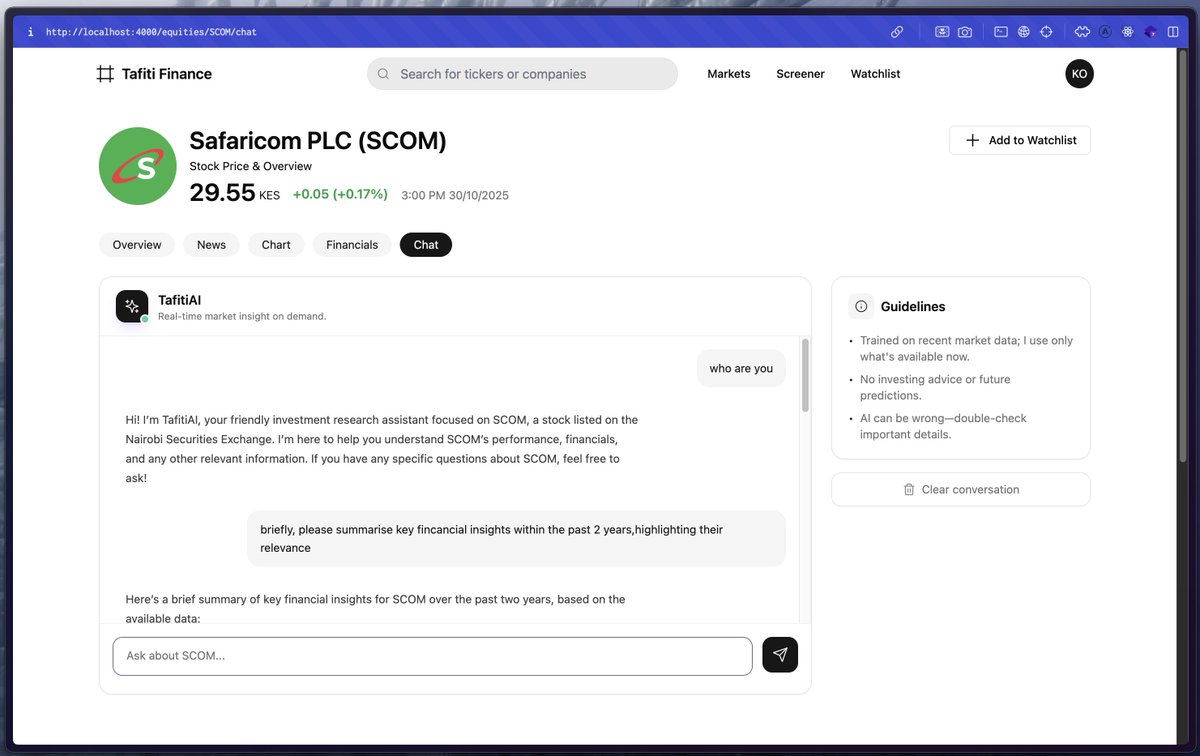Click the "Hi! I'm TafitiAI" reply text
The image size is (1200, 756).
coord(382,449)
